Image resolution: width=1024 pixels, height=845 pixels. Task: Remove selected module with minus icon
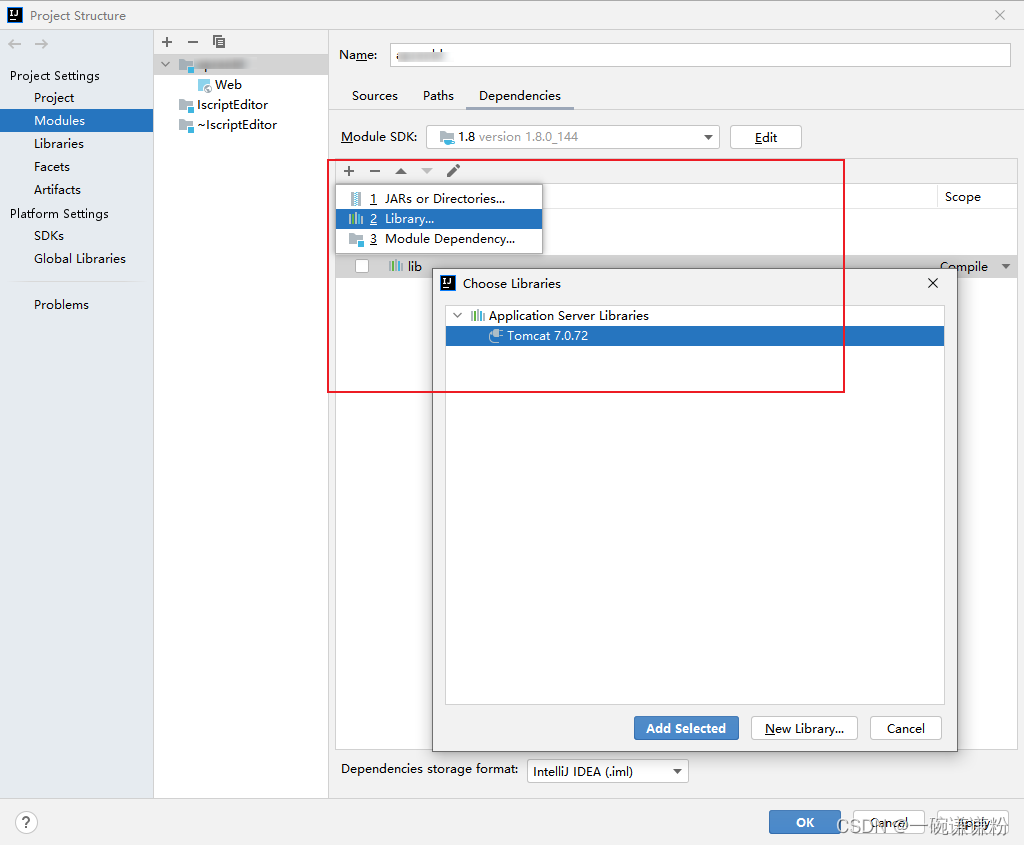tap(193, 42)
